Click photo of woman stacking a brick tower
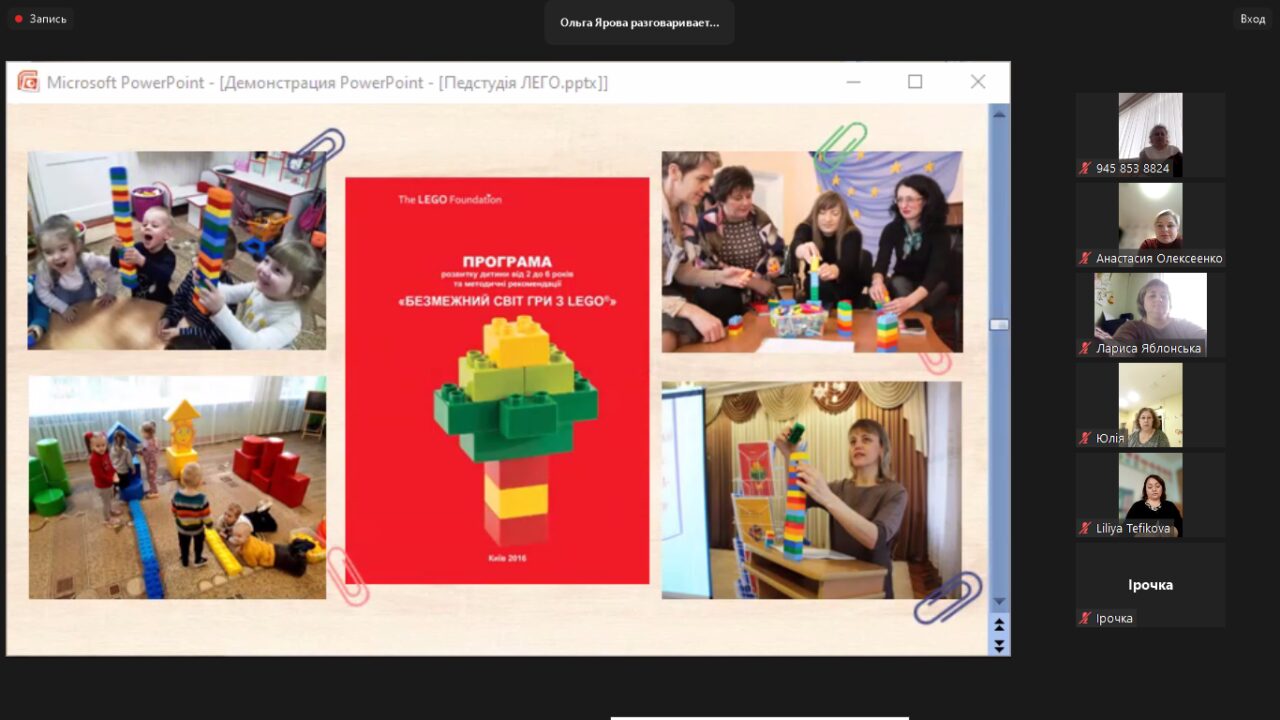 pos(812,490)
